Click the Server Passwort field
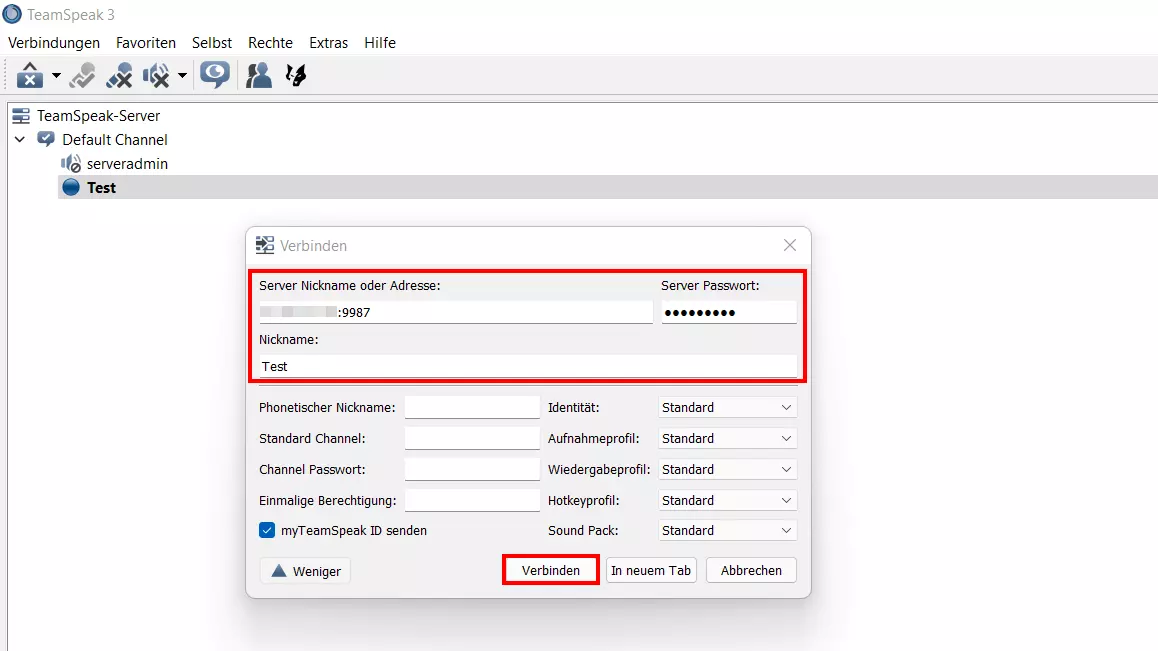The height and width of the screenshot is (651, 1158). pos(729,312)
